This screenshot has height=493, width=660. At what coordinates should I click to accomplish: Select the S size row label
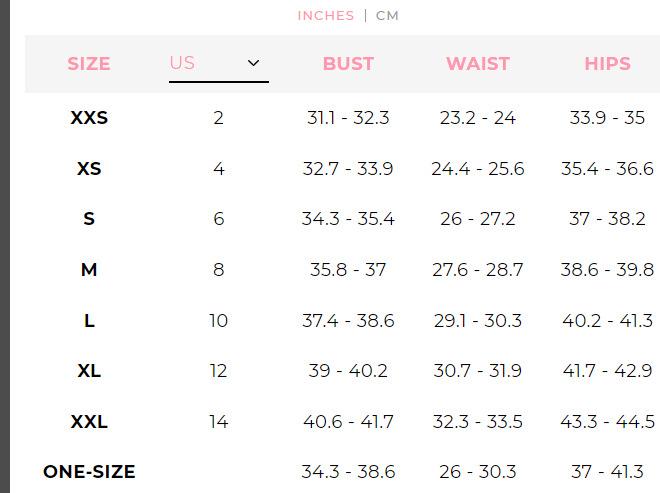coord(89,219)
